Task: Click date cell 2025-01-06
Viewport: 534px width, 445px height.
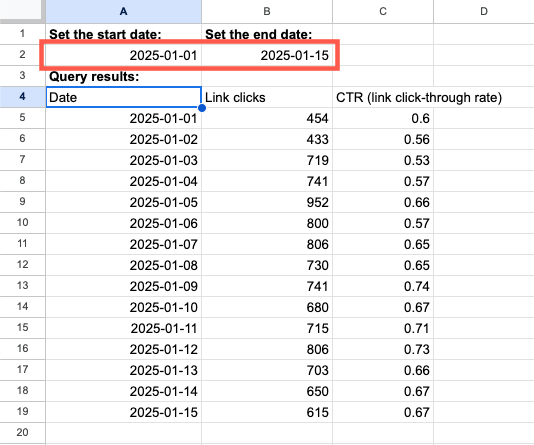Action: (124, 223)
